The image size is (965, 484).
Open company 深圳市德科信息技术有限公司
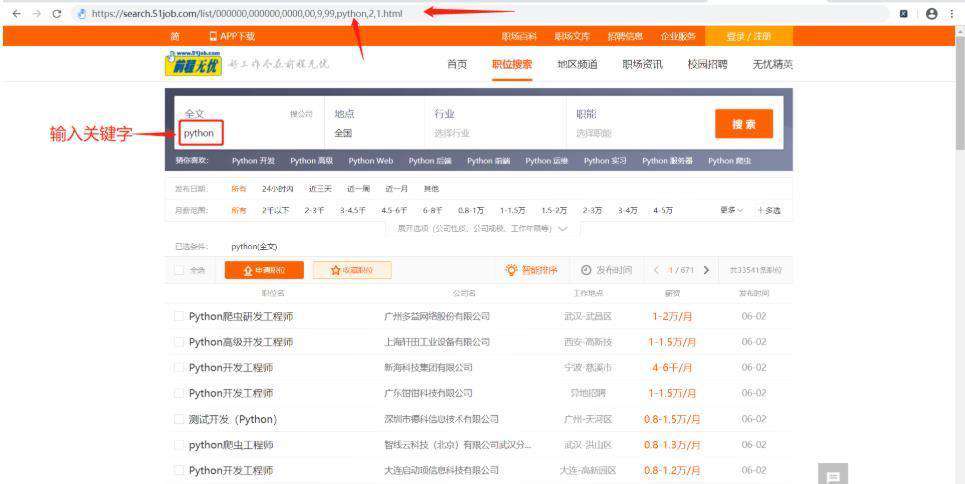(x=441, y=419)
